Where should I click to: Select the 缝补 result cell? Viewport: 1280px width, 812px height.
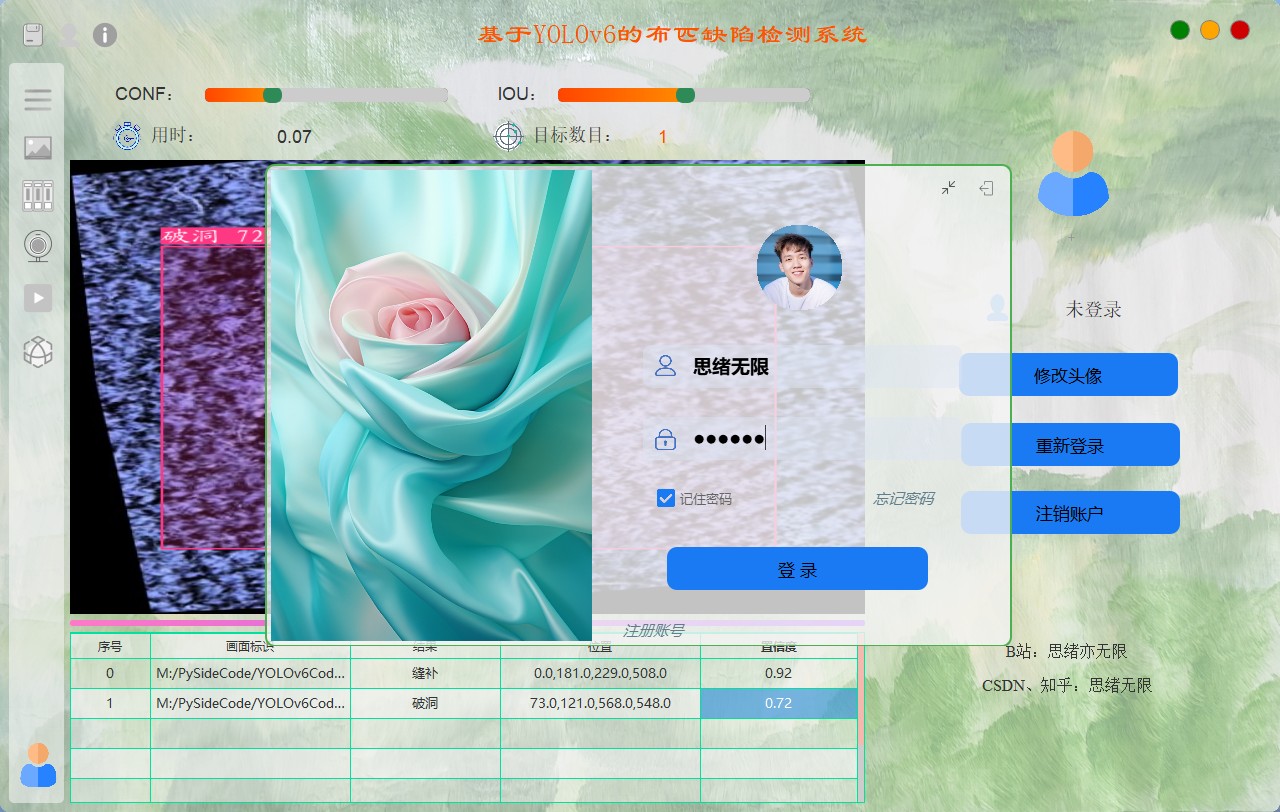pyautogui.click(x=425, y=674)
